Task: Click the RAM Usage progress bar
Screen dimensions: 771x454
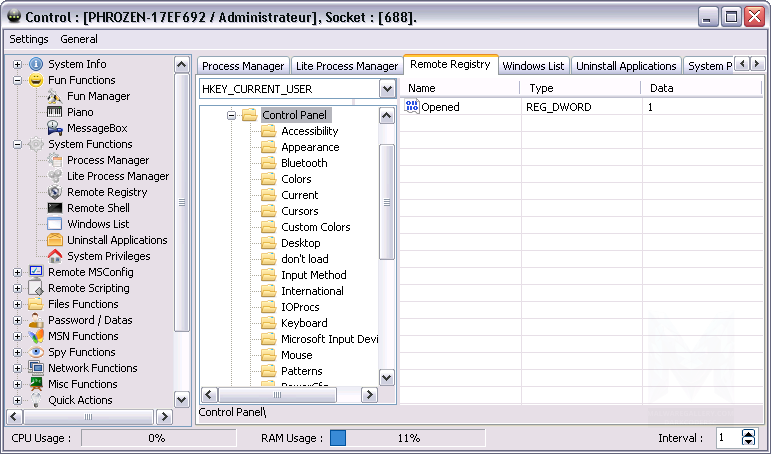Action: (x=407, y=438)
